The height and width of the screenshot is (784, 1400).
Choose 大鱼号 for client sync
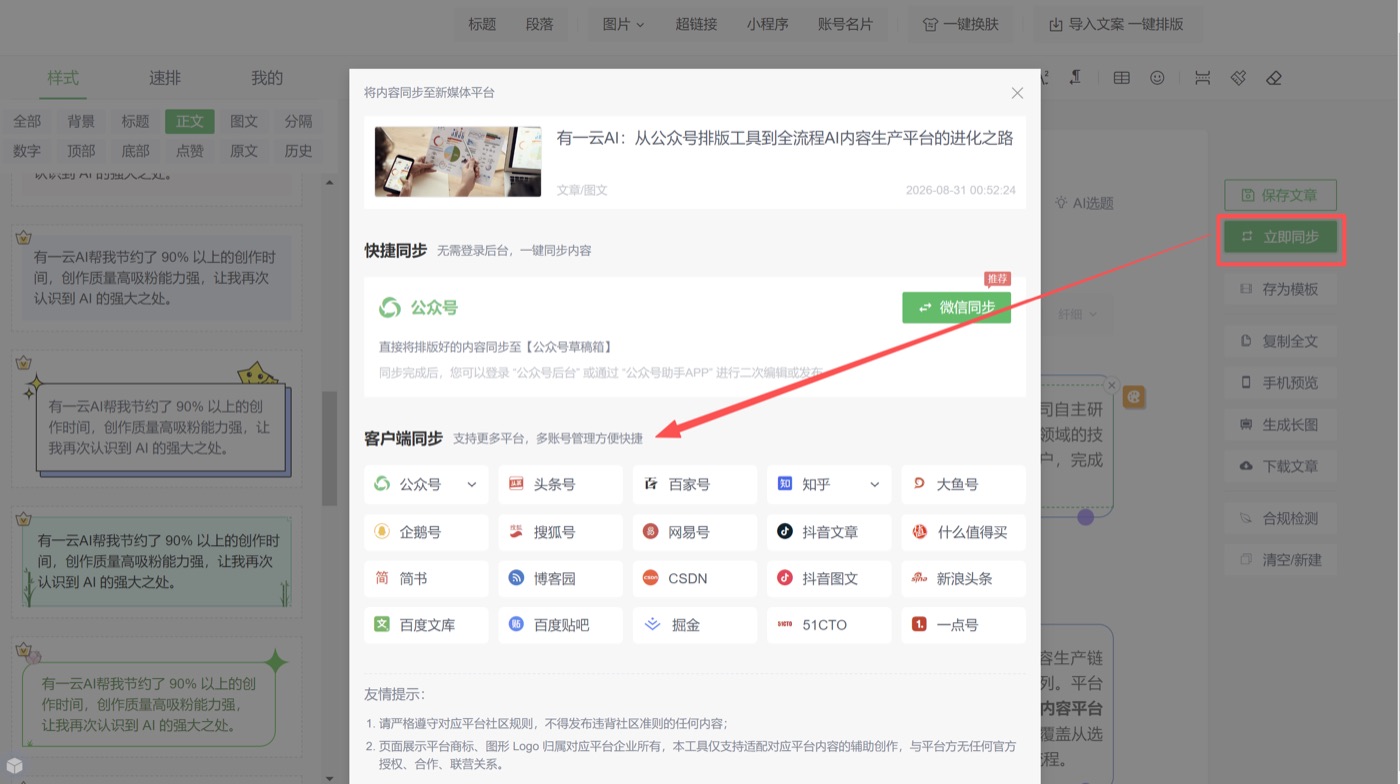963,484
